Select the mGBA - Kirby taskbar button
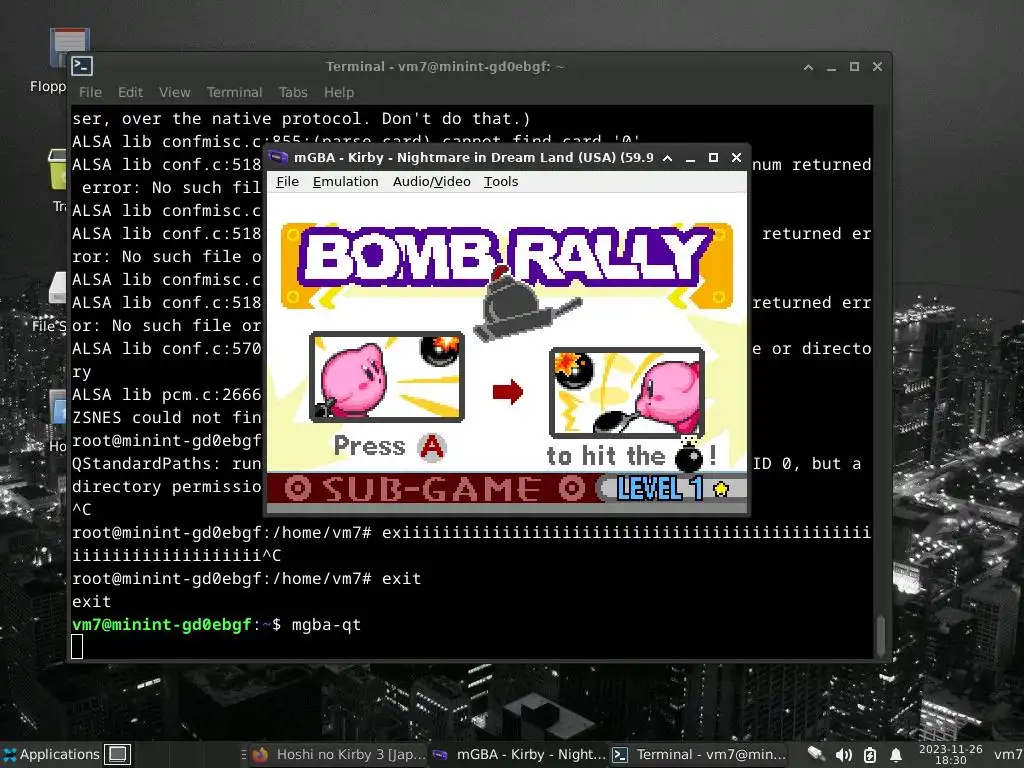 [x=519, y=754]
